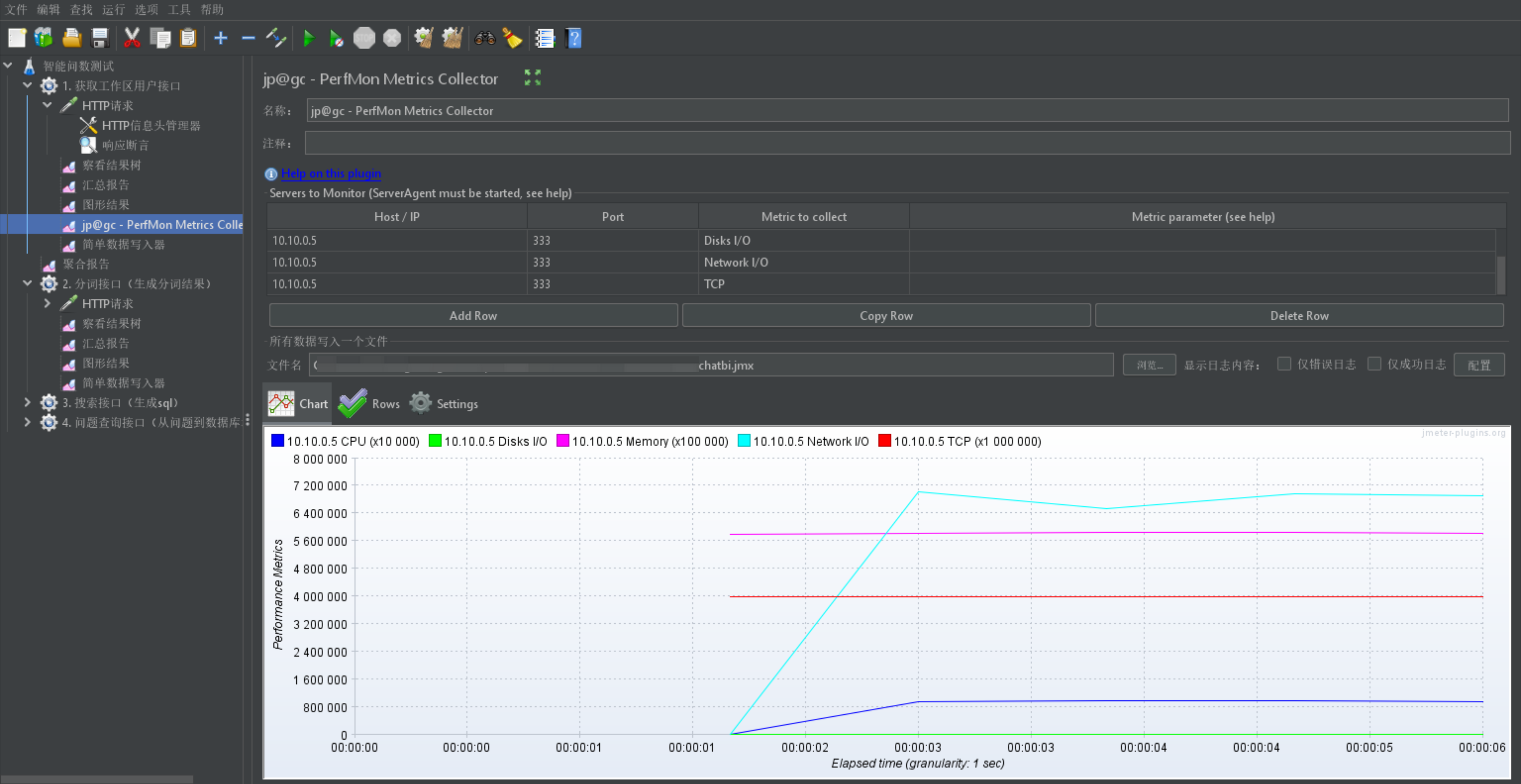Expand HTTP请求 under thread group 2
Viewport: 1521px width, 784px height.
pos(47,303)
